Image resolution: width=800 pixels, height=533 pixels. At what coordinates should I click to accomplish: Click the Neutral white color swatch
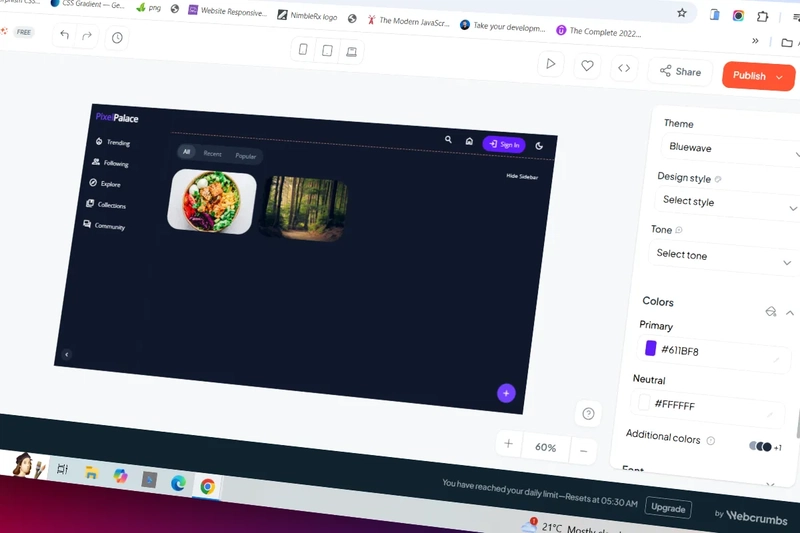point(644,402)
